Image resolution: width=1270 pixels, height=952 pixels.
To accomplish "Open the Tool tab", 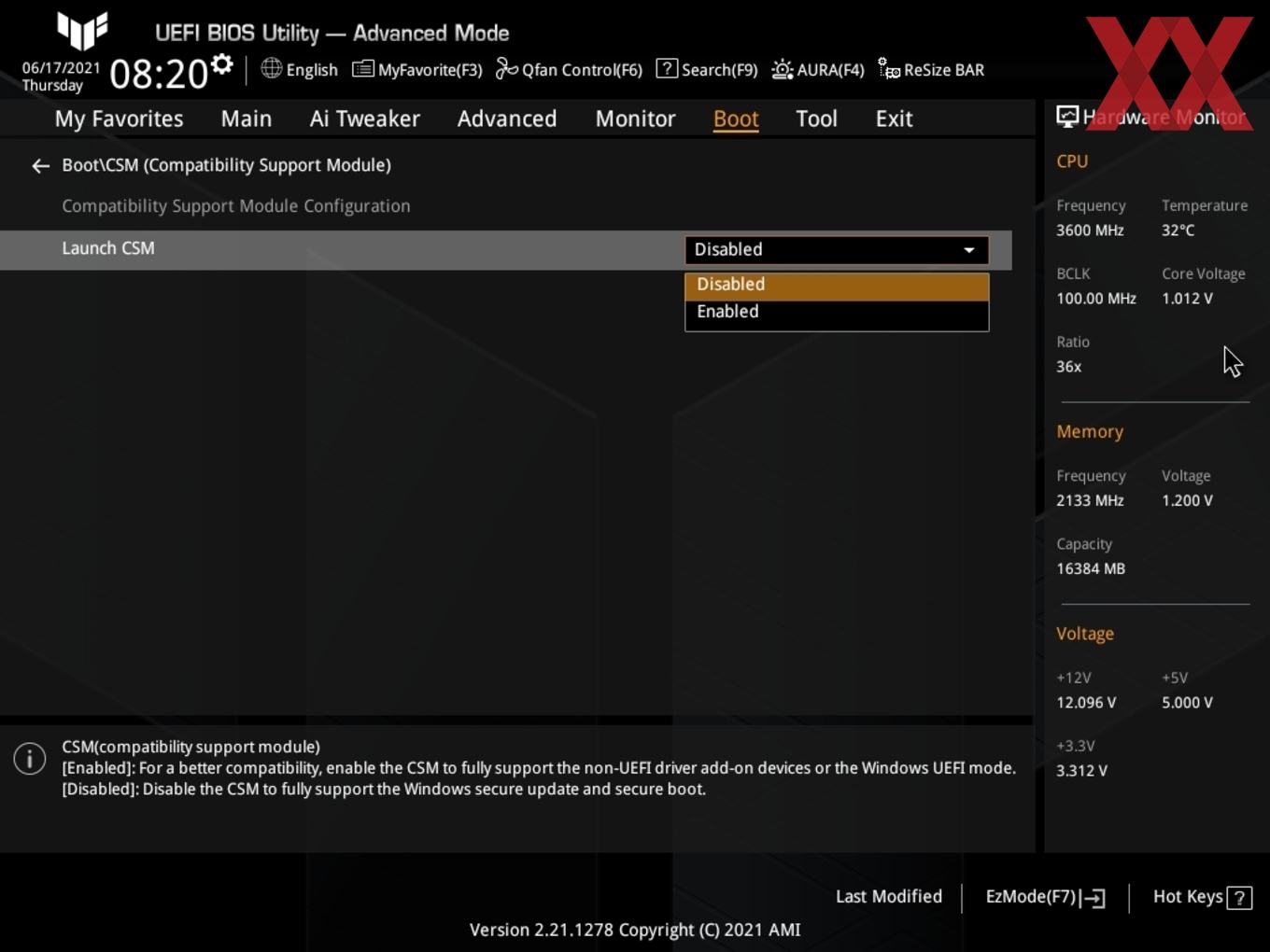I will coord(816,119).
